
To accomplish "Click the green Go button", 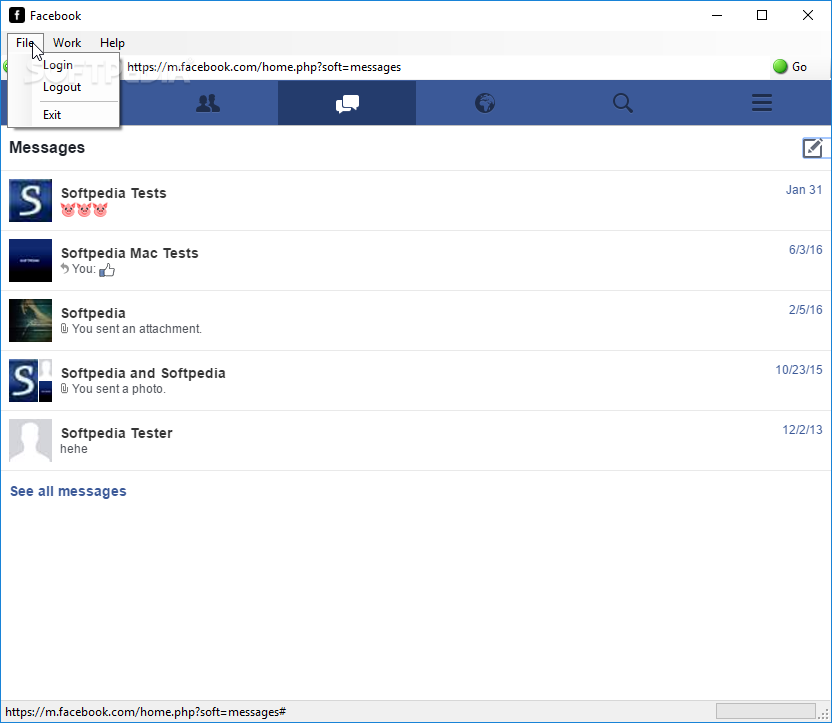I will (x=790, y=67).
